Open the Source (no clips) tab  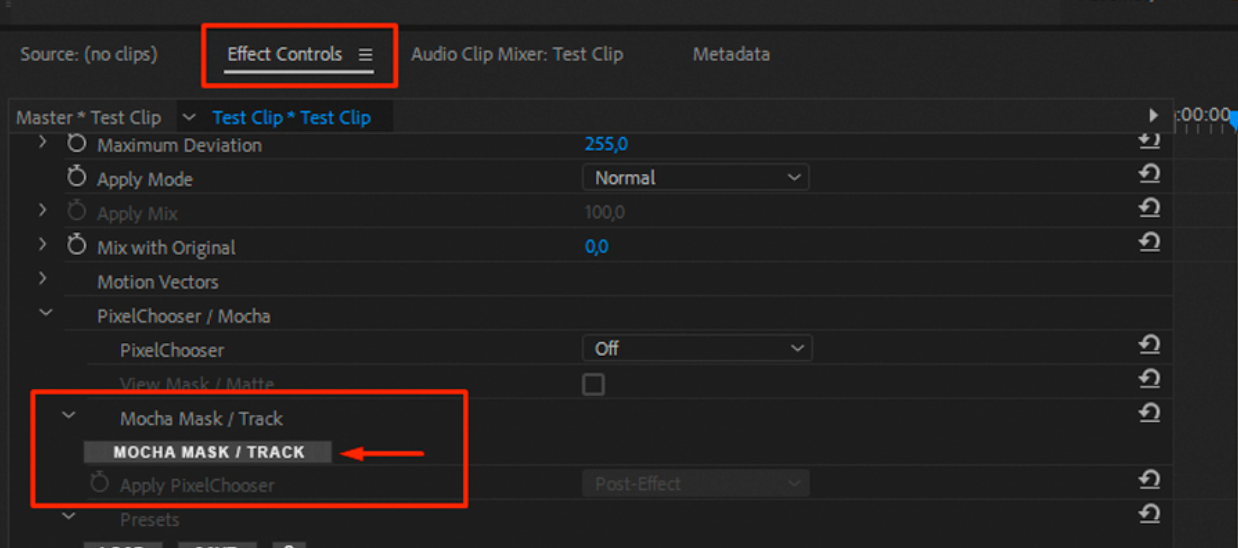(x=89, y=54)
